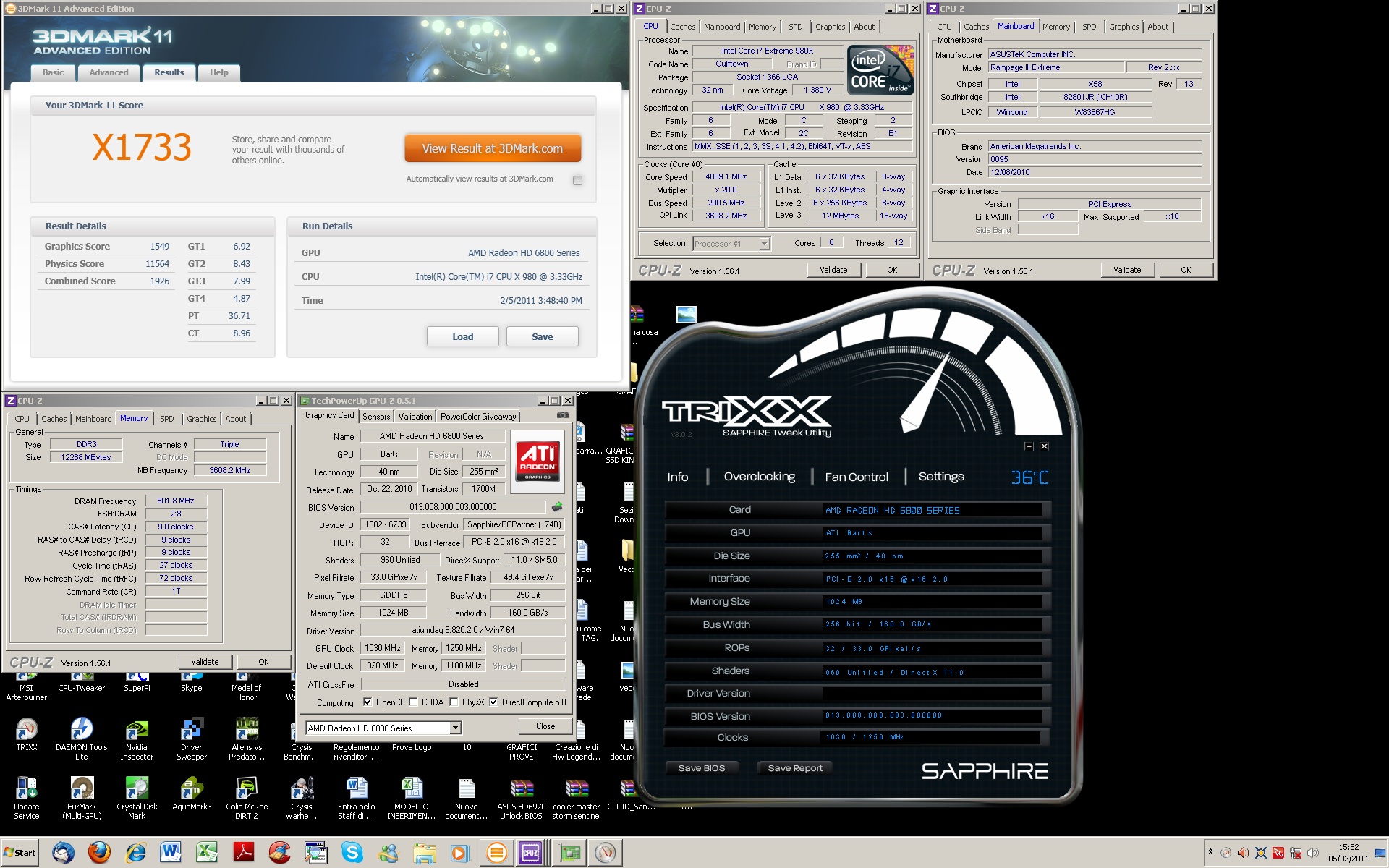Show hidden system tray icons
Image resolution: width=1389 pixels, height=868 pixels.
click(x=1210, y=853)
